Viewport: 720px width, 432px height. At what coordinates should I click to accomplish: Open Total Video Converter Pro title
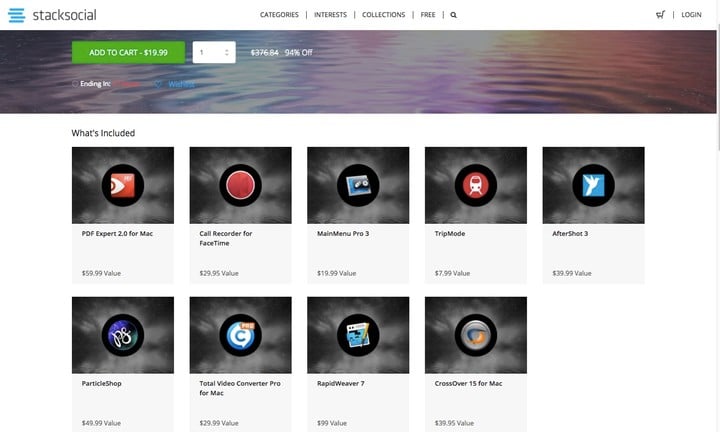[x=240, y=388]
